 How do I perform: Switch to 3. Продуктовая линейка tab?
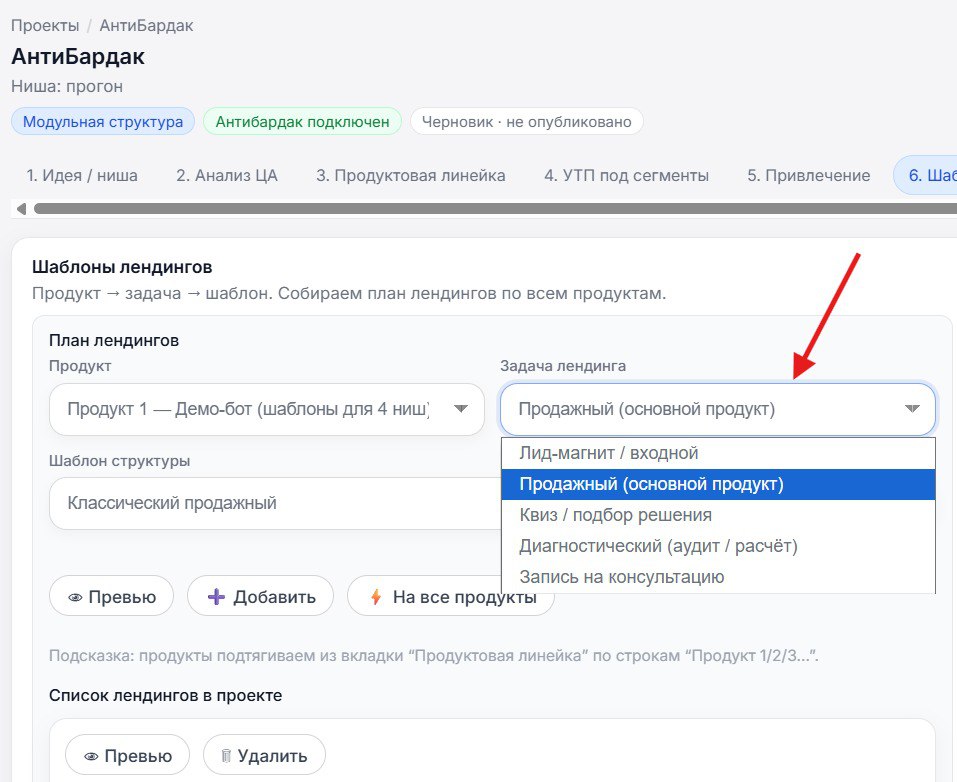pyautogui.click(x=410, y=175)
